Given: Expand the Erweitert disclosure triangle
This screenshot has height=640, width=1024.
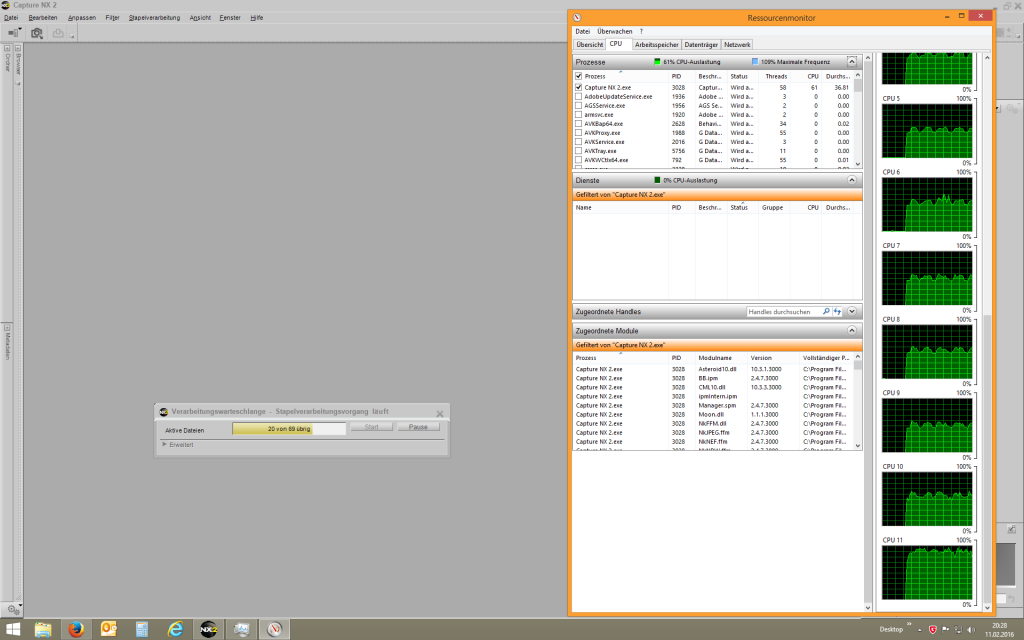Looking at the screenshot, I should (x=164, y=445).
